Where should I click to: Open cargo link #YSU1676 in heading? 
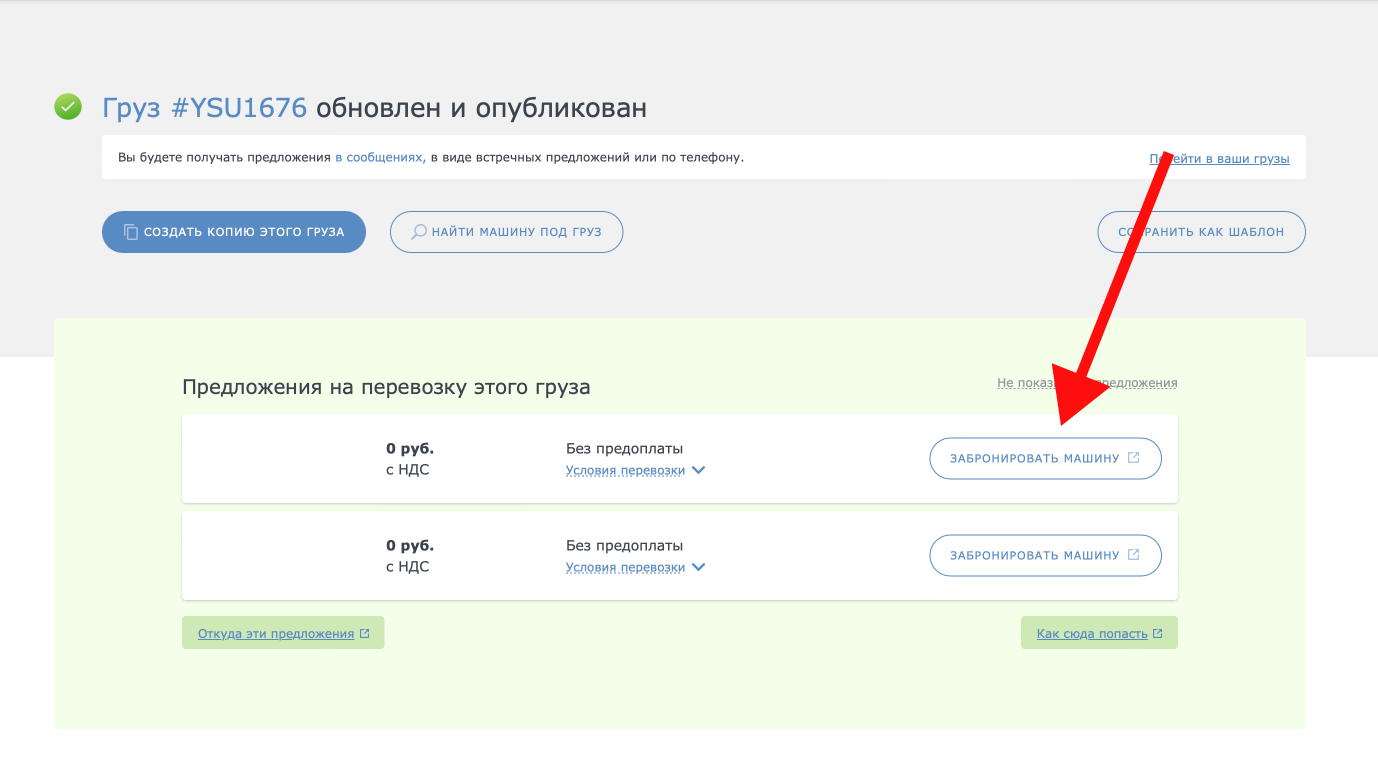(x=205, y=108)
